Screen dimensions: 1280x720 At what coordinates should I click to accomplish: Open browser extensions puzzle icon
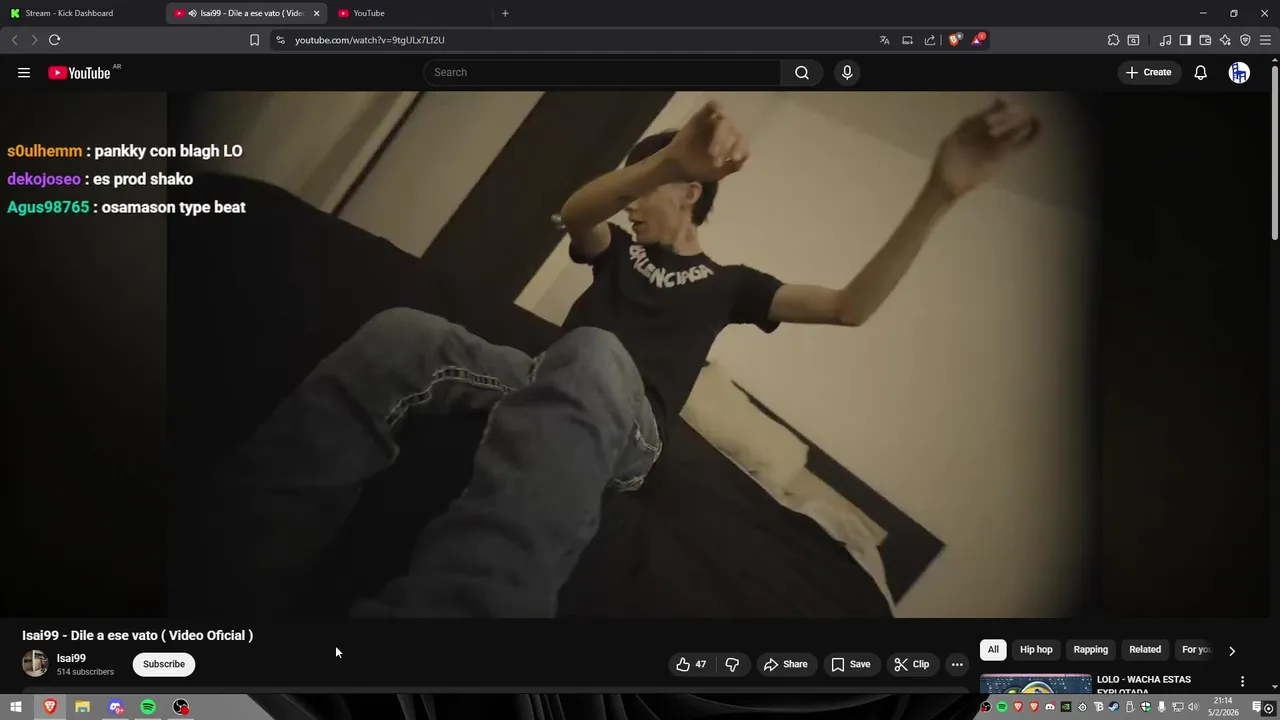pos(1113,40)
